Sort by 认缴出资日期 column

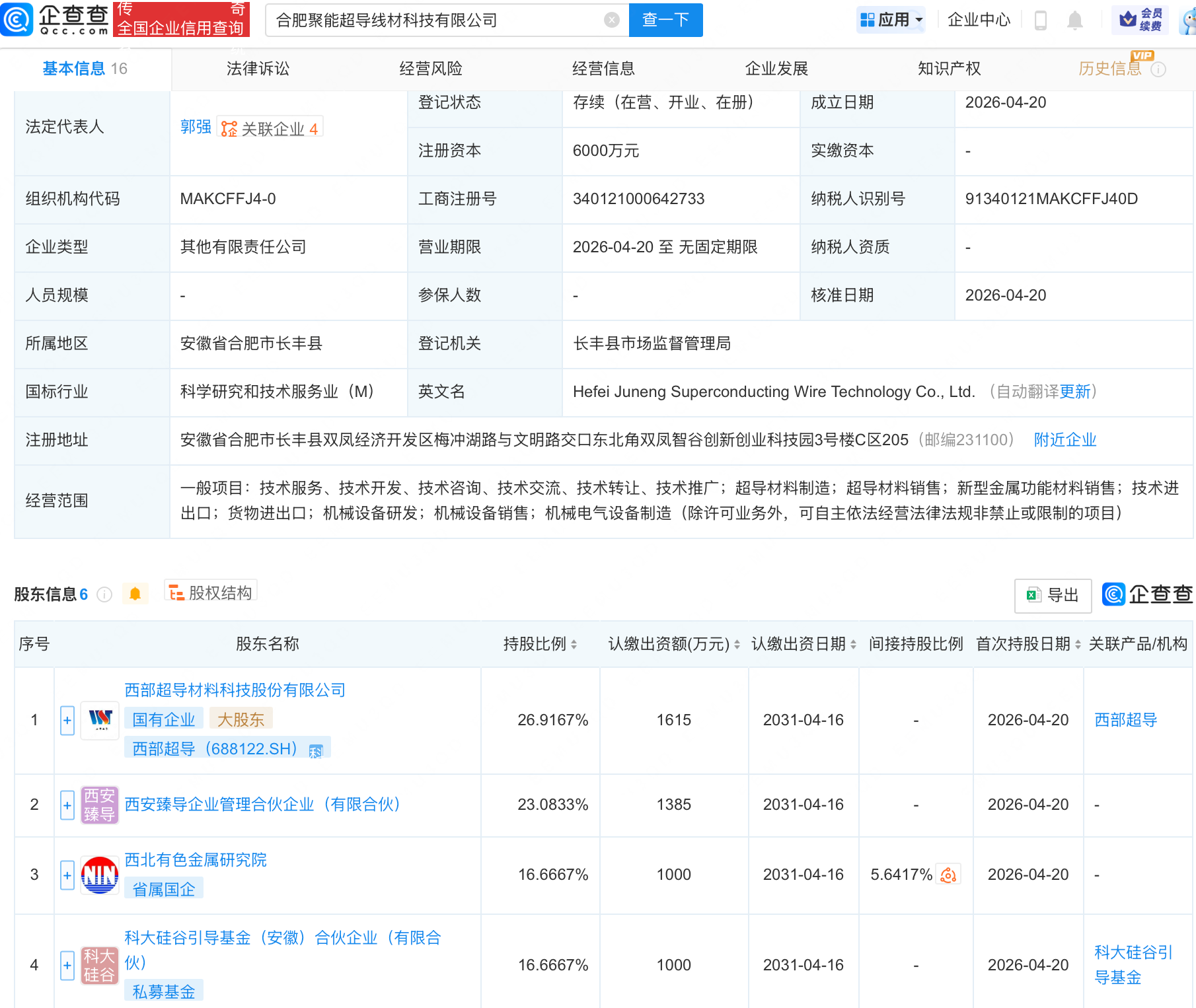click(x=853, y=645)
